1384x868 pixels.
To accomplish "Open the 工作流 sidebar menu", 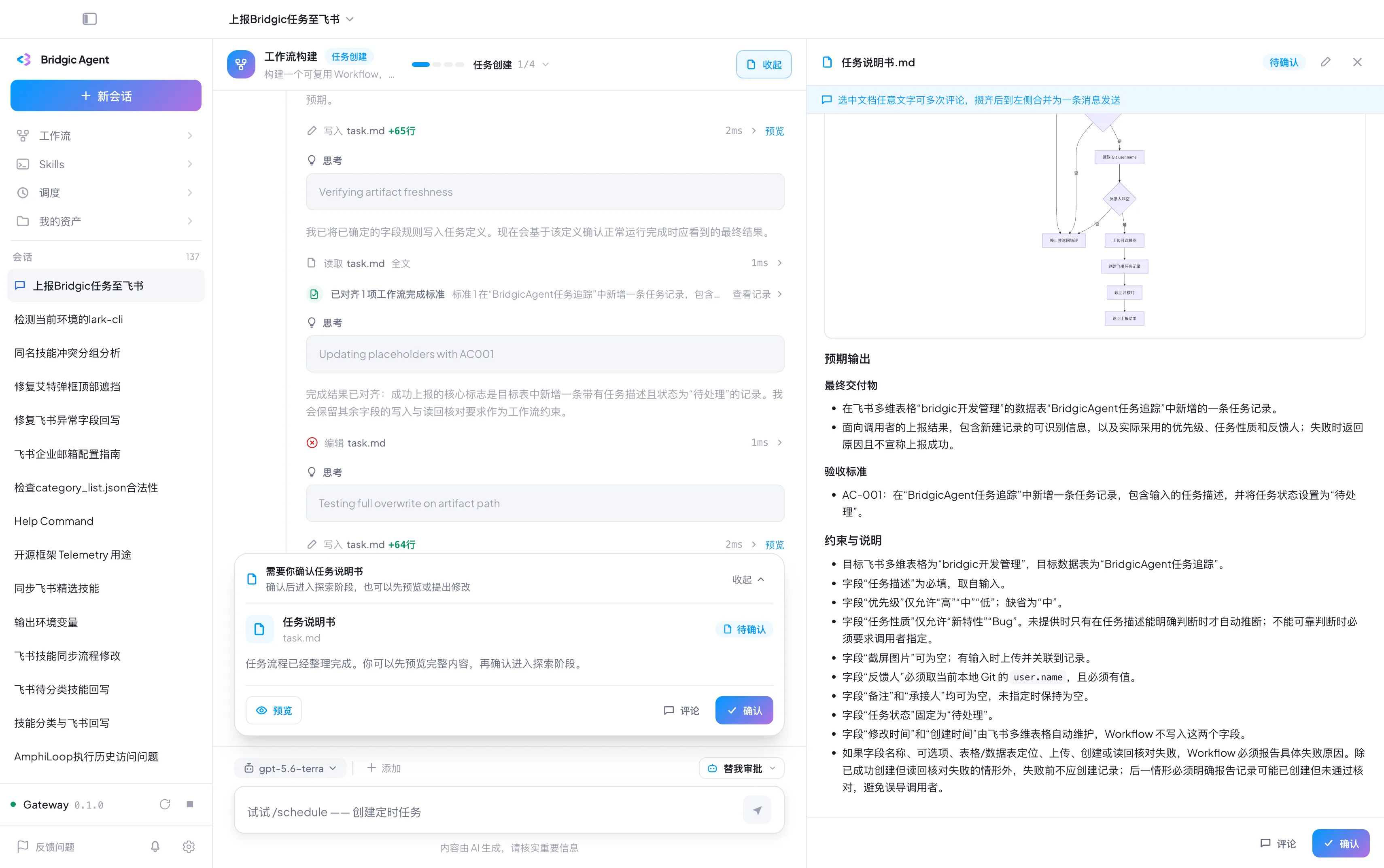I will (x=106, y=135).
